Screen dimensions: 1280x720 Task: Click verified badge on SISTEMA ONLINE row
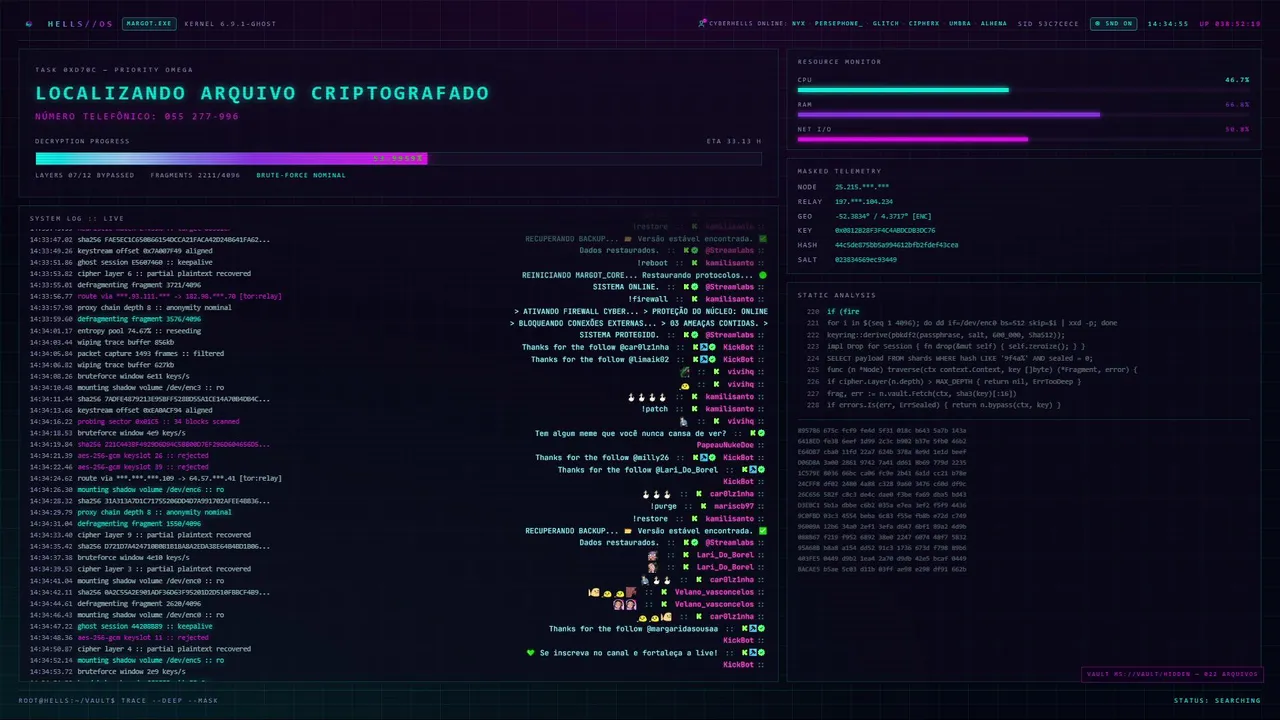(x=694, y=287)
